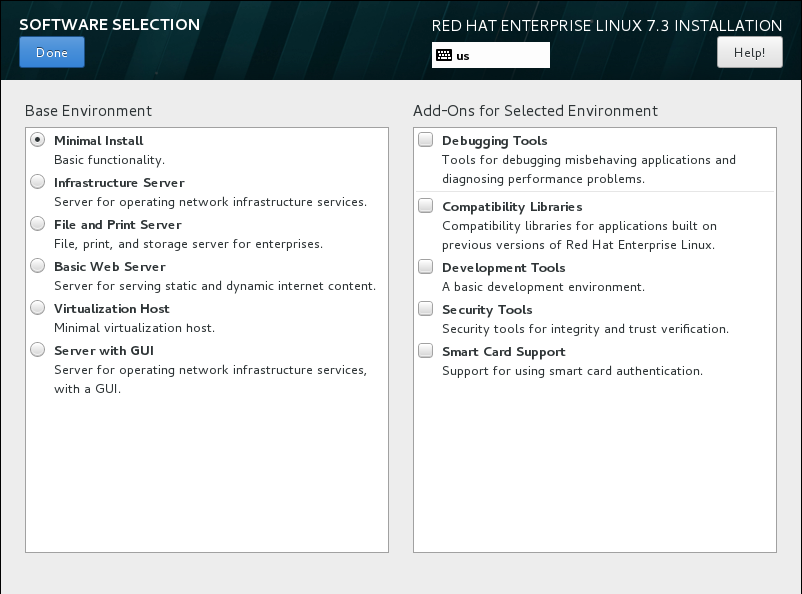Click Compatibility Libraries description text
This screenshot has width=802, height=594.
pyautogui.click(x=580, y=235)
